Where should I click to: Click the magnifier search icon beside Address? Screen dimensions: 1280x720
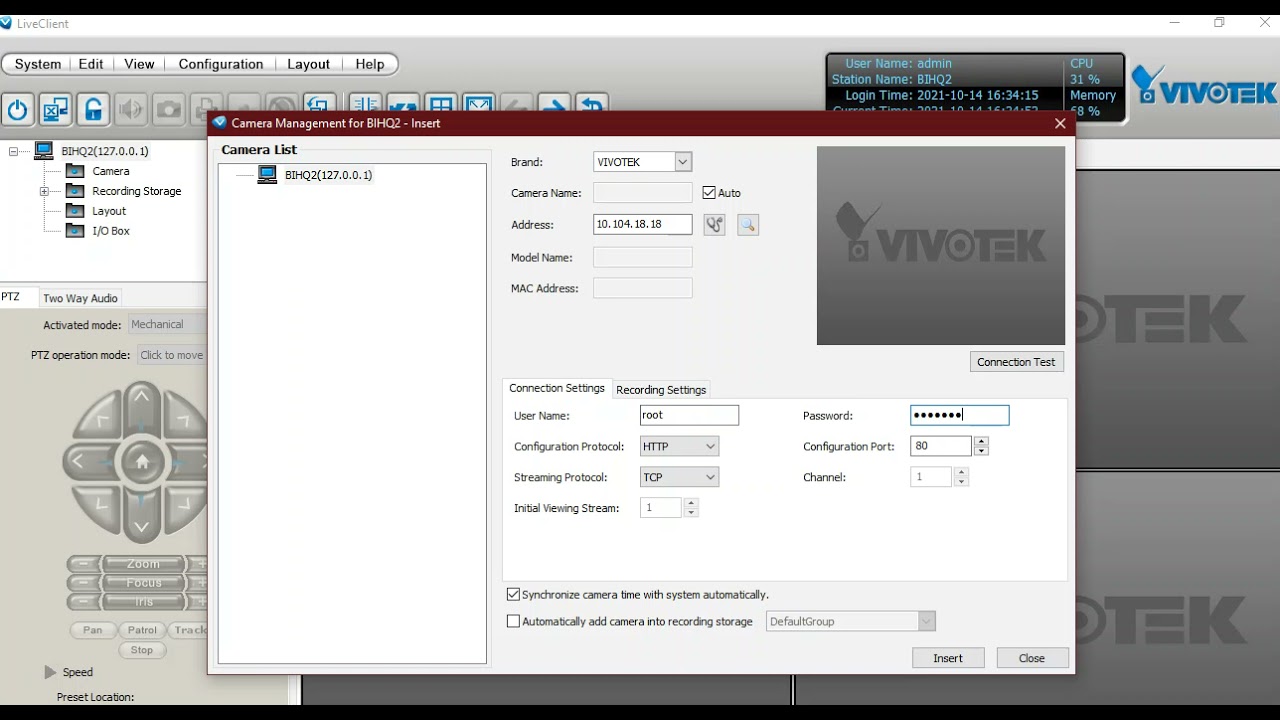[748, 225]
